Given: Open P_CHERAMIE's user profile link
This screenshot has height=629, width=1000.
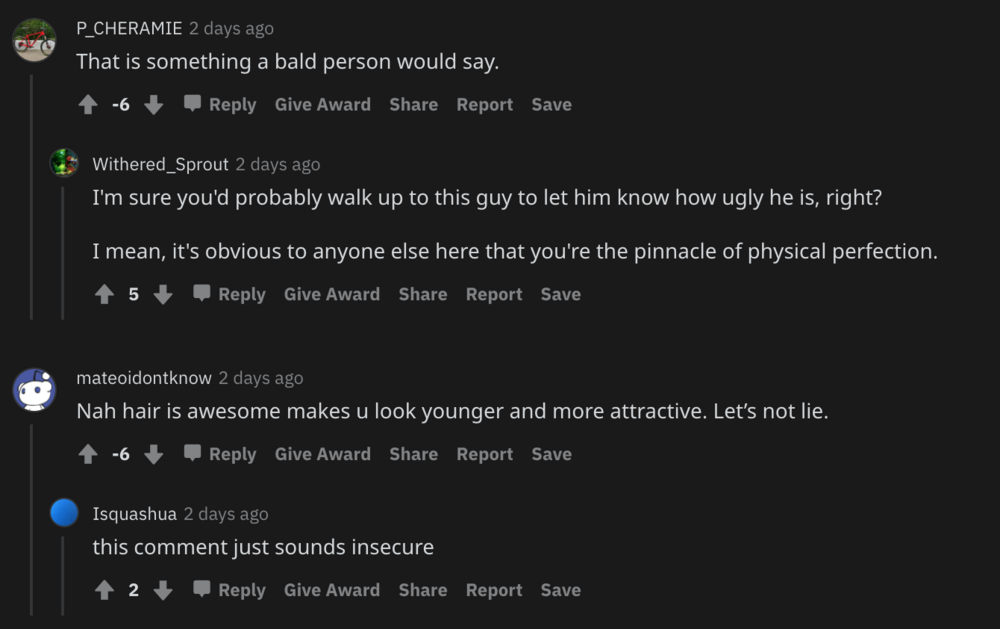Looking at the screenshot, I should [x=129, y=29].
